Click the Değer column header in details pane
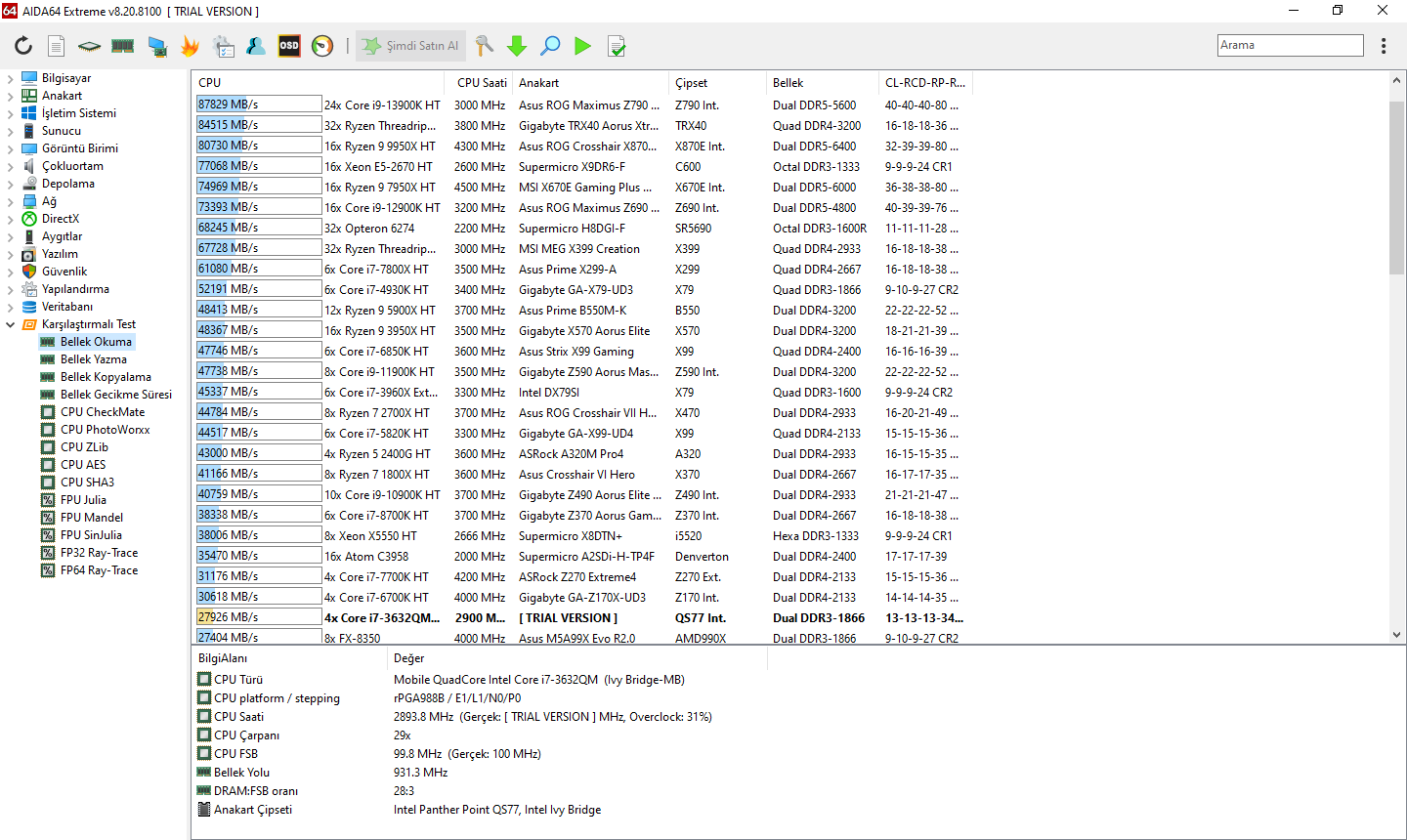Screen dimensions: 1407x840 point(577,658)
